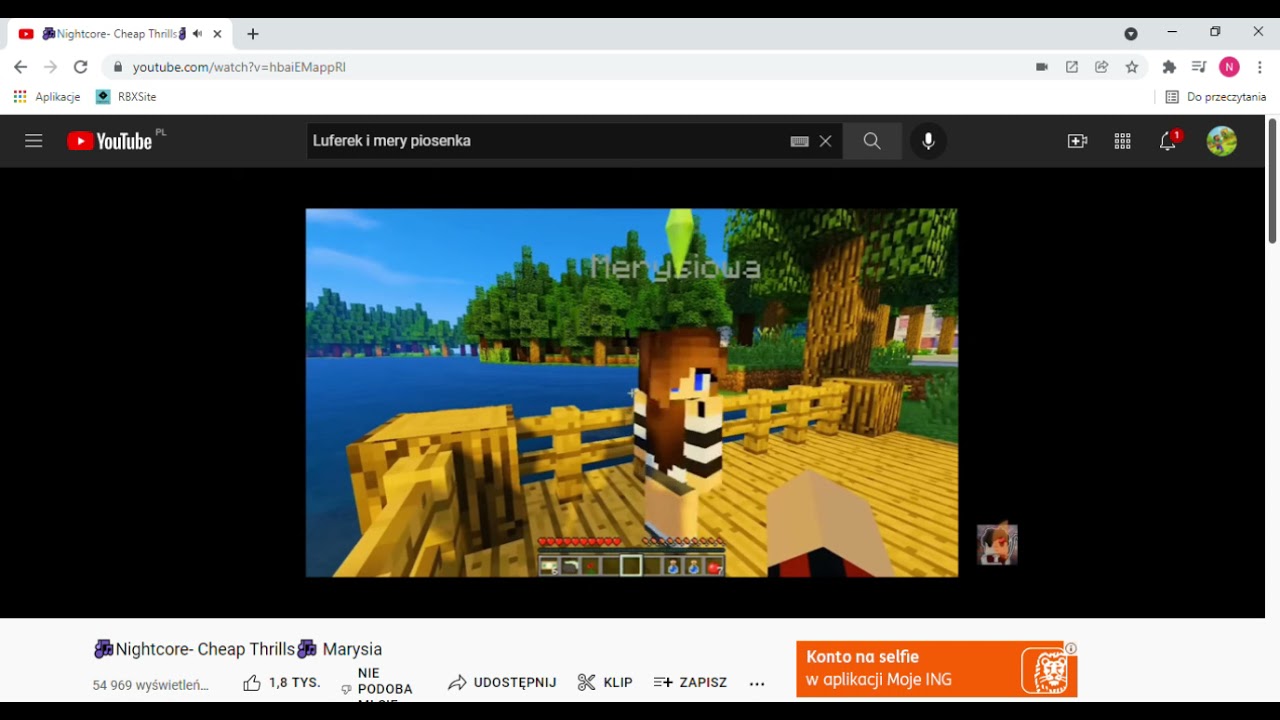Open Chrome profile N avatar
The image size is (1280, 720).
1229,67
